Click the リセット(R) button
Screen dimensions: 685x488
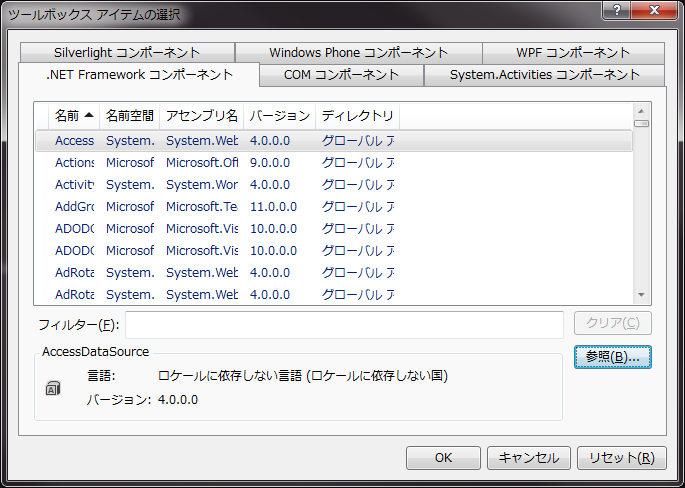click(622, 458)
